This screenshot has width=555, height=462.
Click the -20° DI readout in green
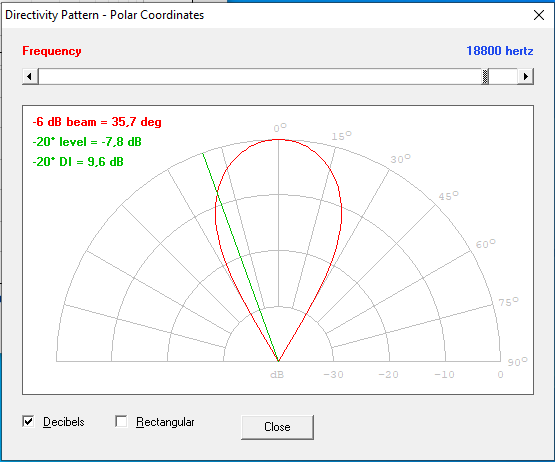tap(78, 162)
